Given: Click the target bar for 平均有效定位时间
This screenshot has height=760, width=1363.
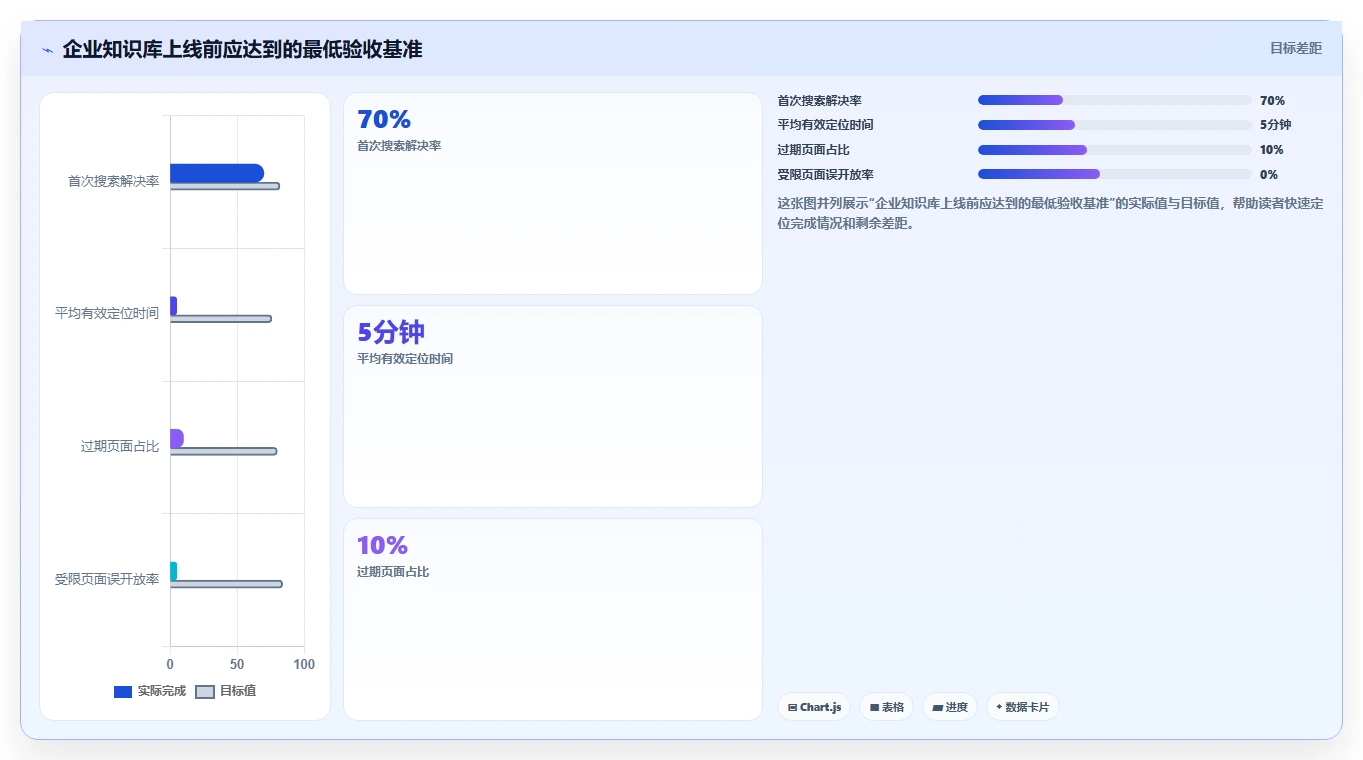Looking at the screenshot, I should 221,319.
